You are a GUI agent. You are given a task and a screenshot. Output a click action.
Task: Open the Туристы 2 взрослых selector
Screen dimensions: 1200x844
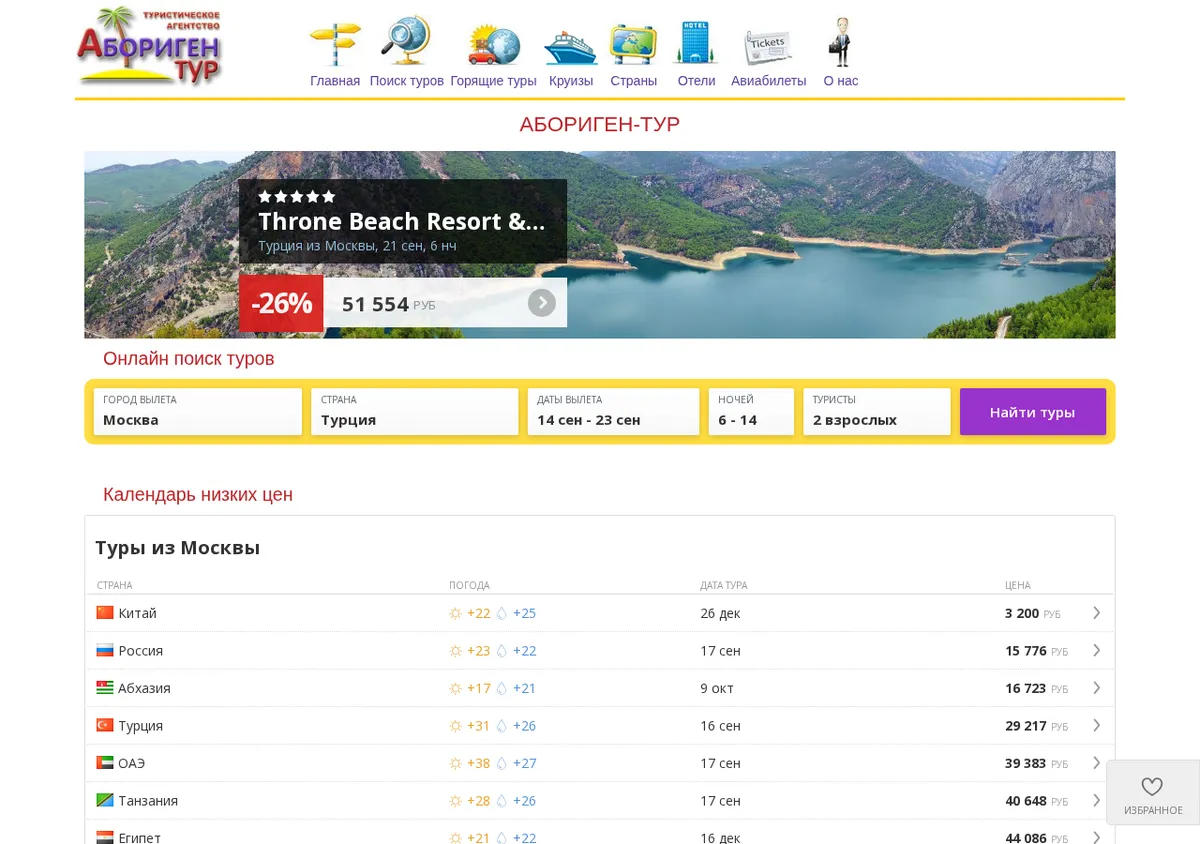877,411
